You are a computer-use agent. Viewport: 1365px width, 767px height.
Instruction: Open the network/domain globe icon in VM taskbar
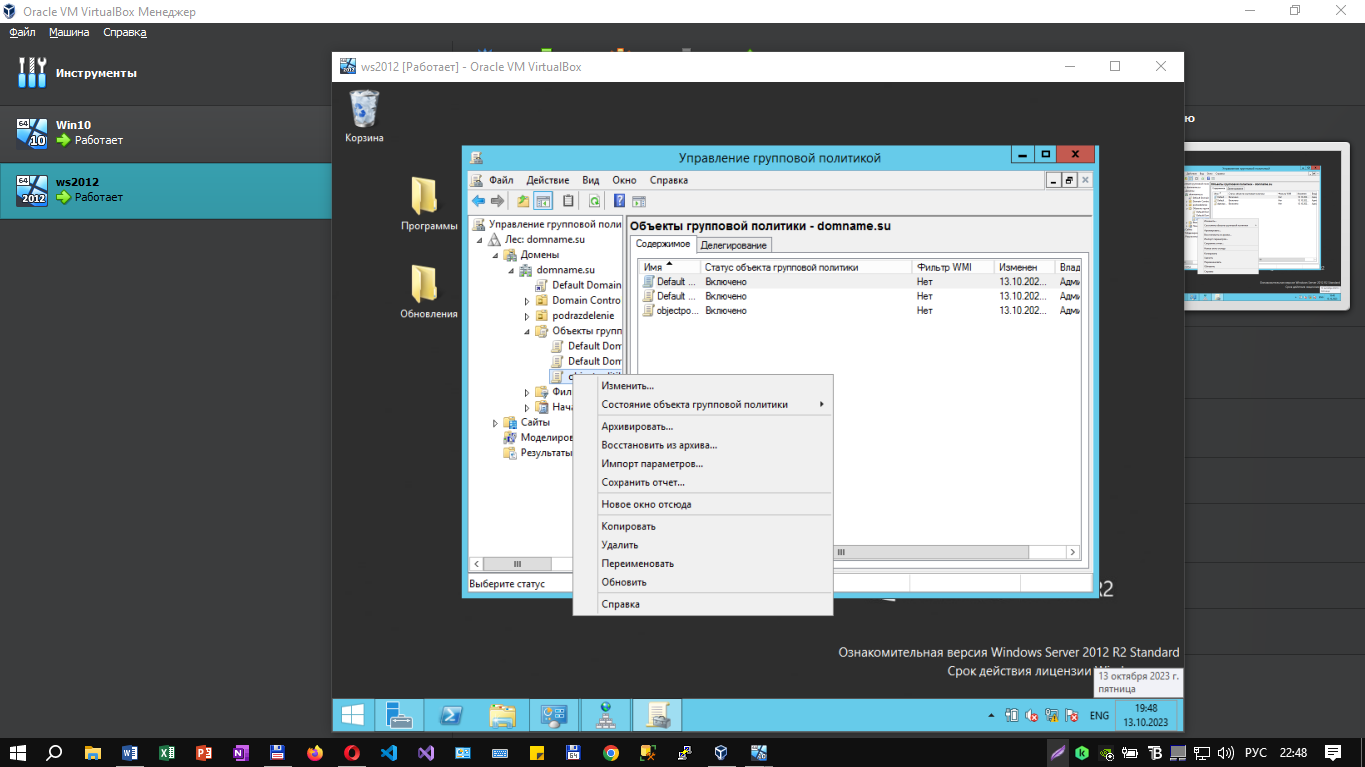pyautogui.click(x=605, y=715)
